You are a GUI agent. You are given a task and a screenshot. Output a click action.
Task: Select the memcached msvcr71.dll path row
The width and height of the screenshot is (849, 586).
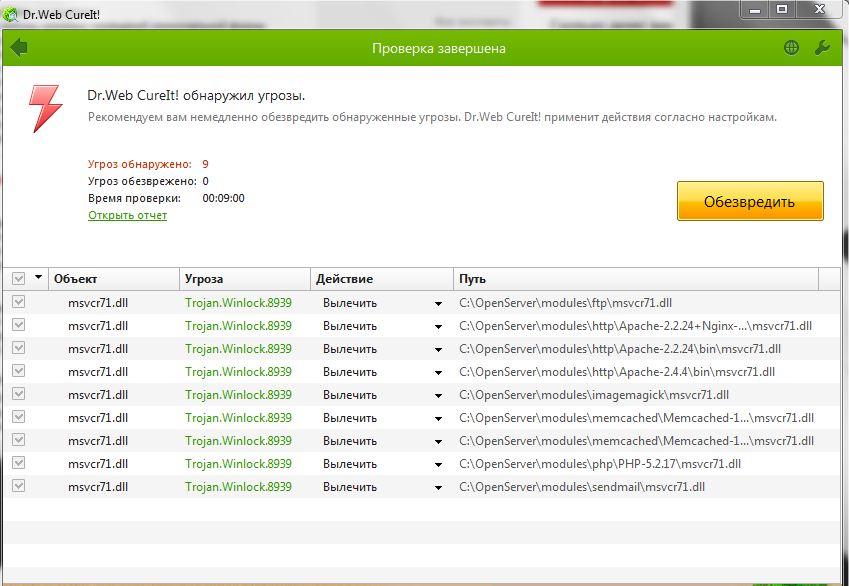click(x=636, y=418)
